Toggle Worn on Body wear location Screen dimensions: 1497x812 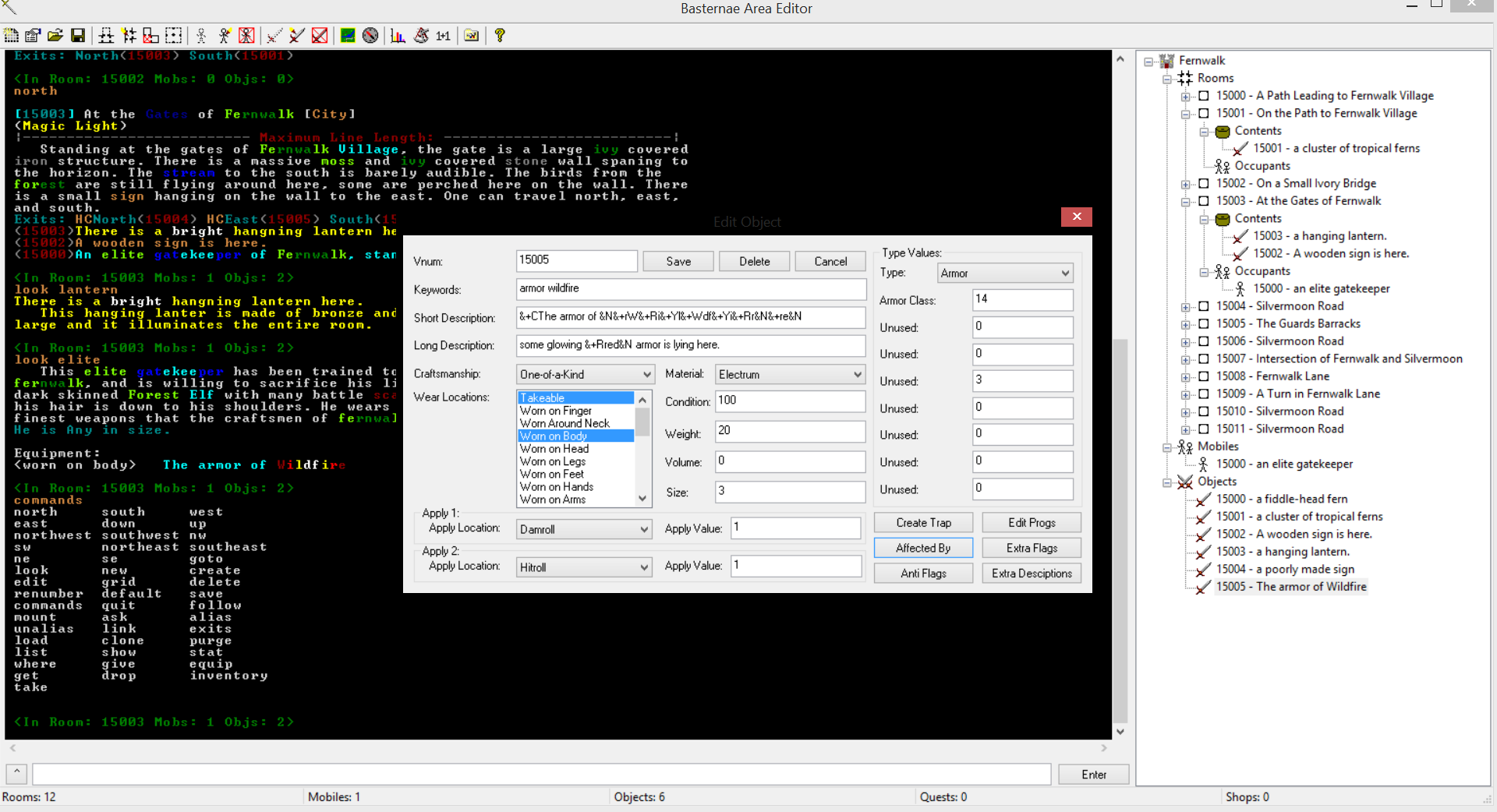point(554,436)
